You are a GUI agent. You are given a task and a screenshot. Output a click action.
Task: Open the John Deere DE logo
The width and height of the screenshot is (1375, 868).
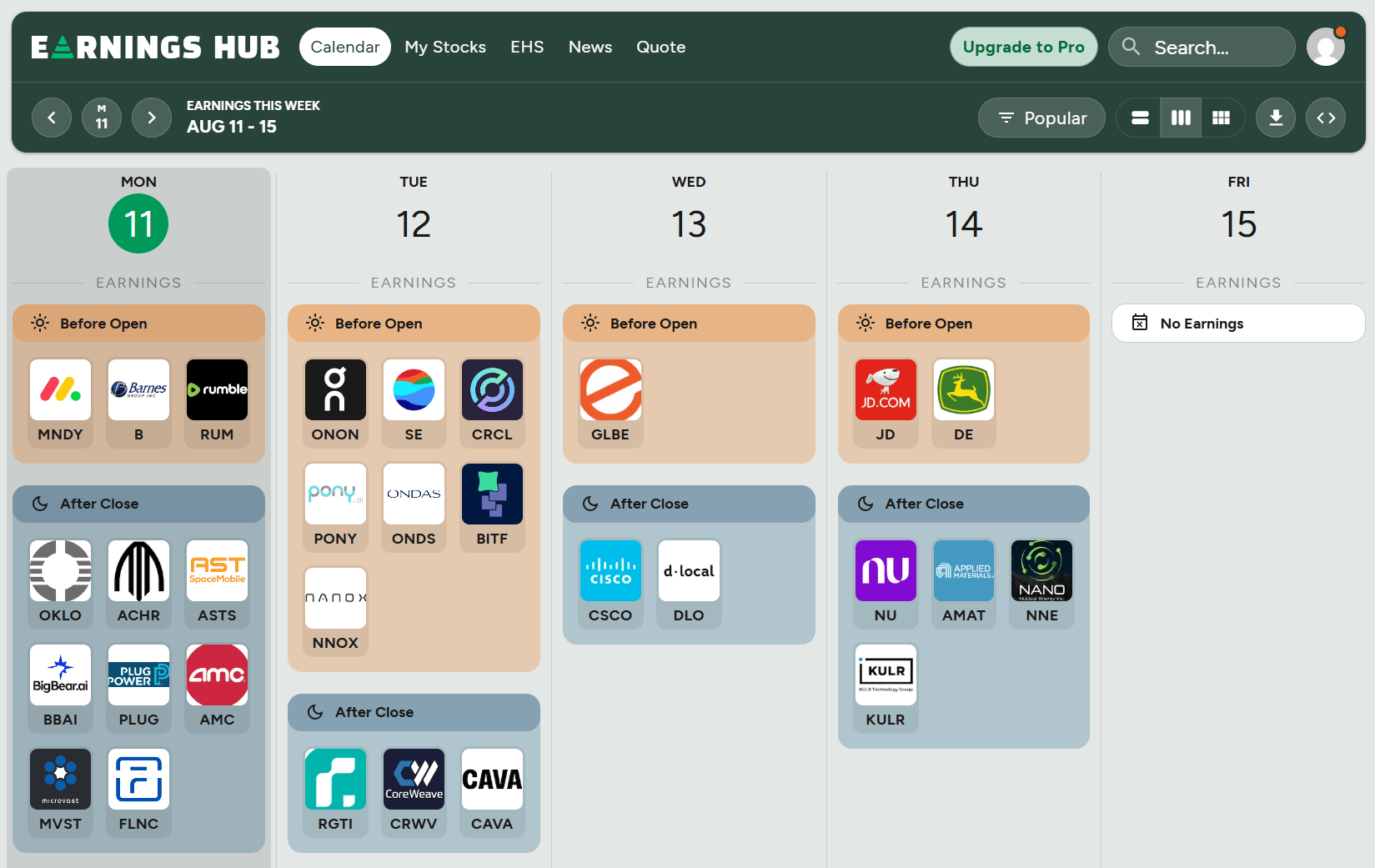click(x=964, y=389)
